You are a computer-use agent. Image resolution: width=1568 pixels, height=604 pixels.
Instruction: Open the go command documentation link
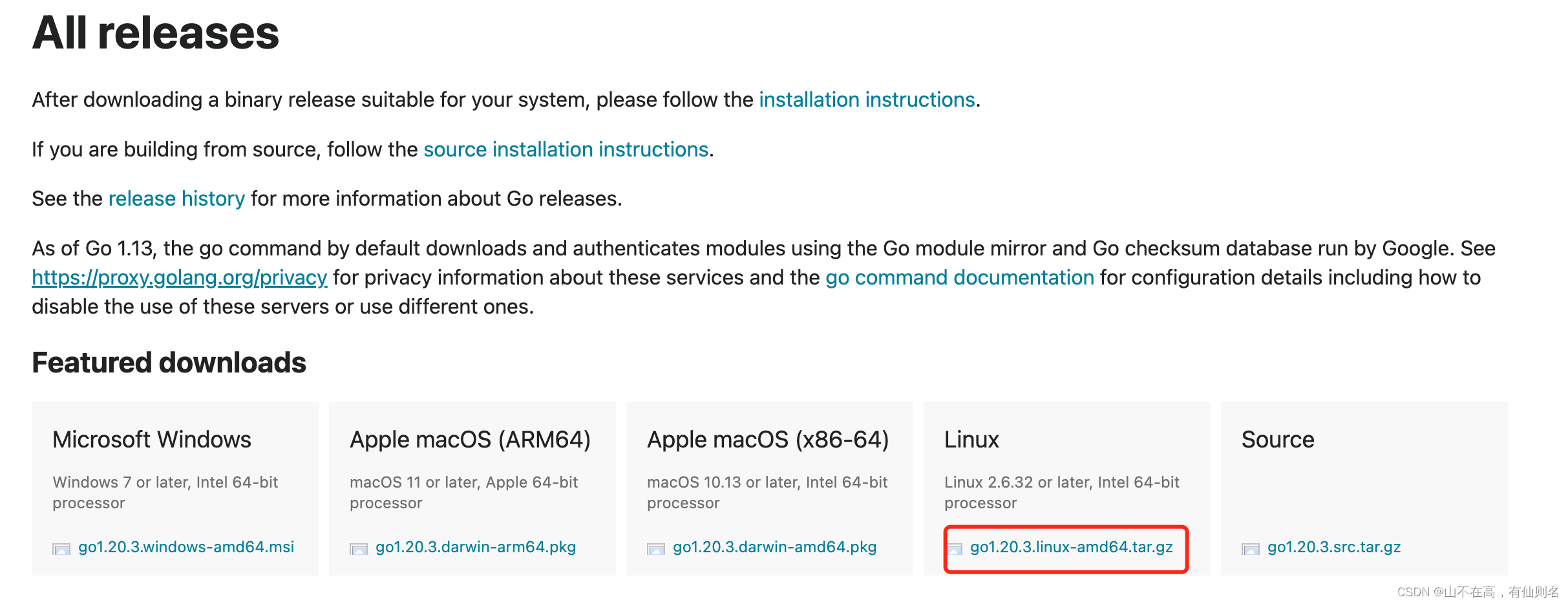(960, 277)
